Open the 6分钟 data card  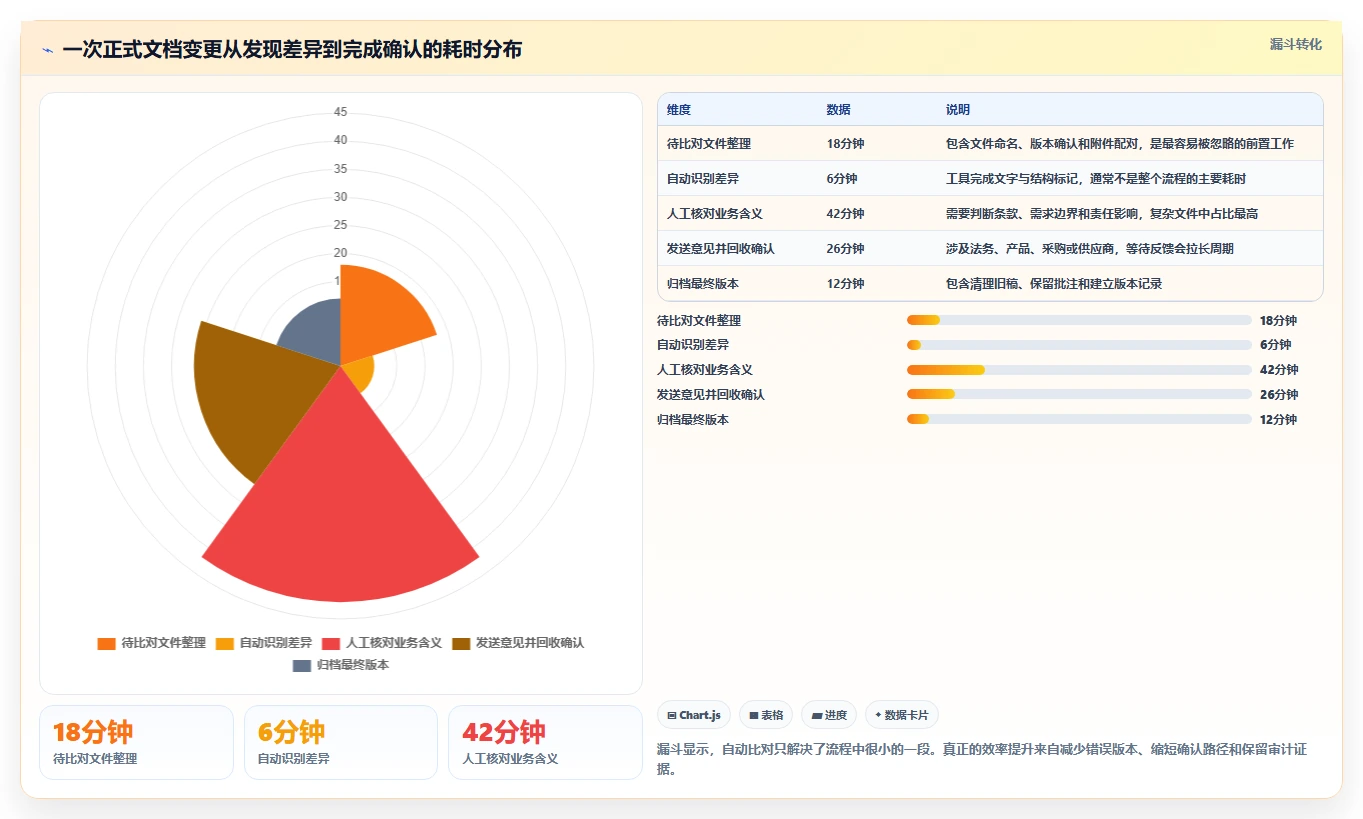[341, 742]
